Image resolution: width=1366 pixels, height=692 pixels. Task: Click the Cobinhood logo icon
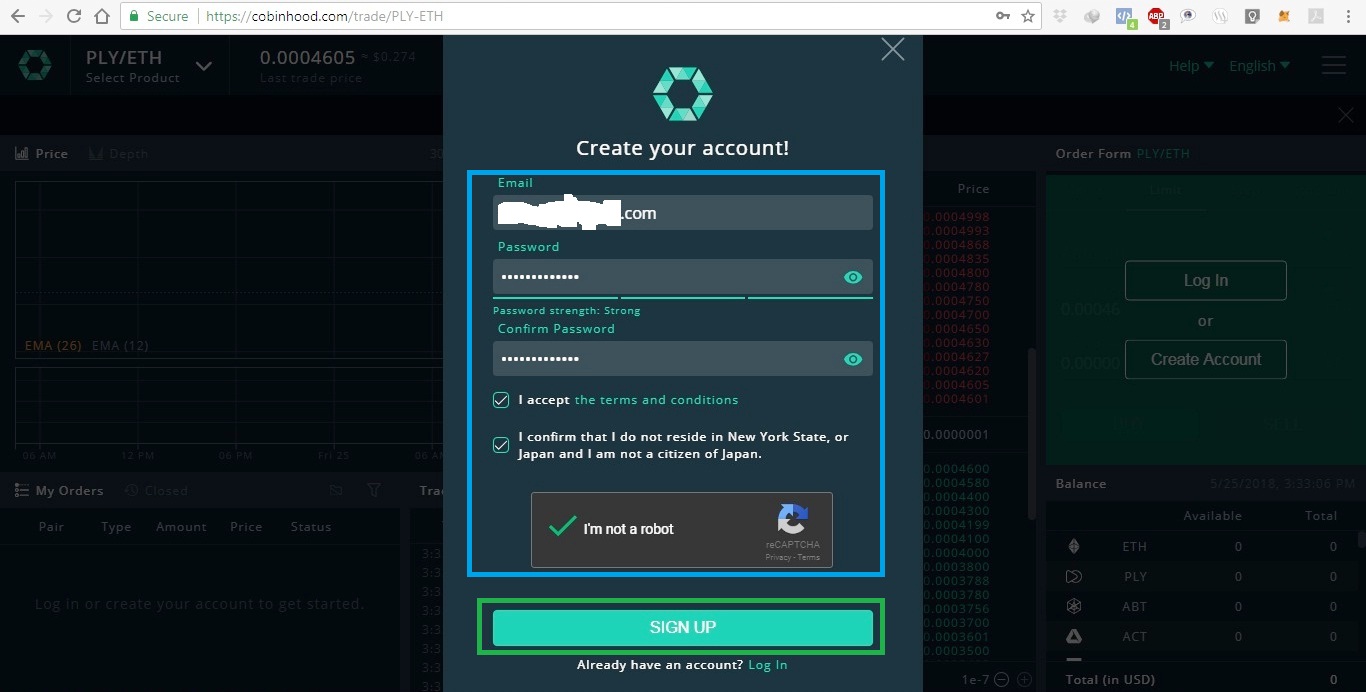coord(35,66)
